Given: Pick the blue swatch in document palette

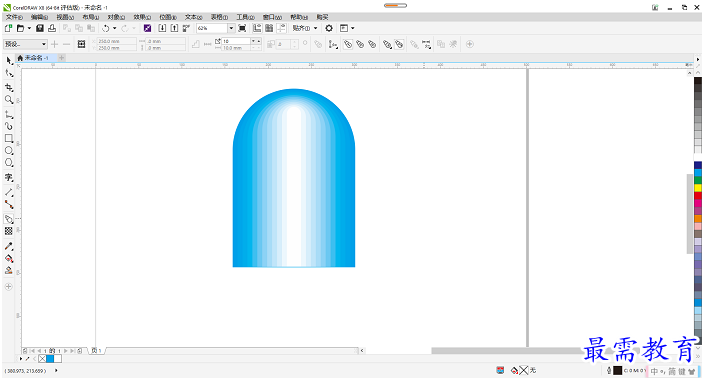Looking at the screenshot, I should 50,359.
